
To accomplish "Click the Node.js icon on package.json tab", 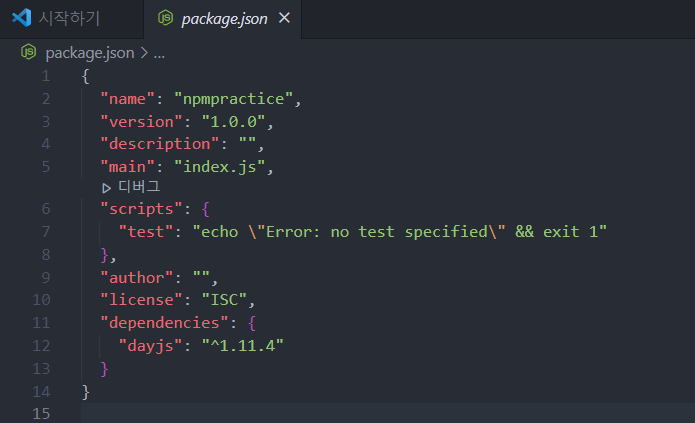I will (x=165, y=18).
